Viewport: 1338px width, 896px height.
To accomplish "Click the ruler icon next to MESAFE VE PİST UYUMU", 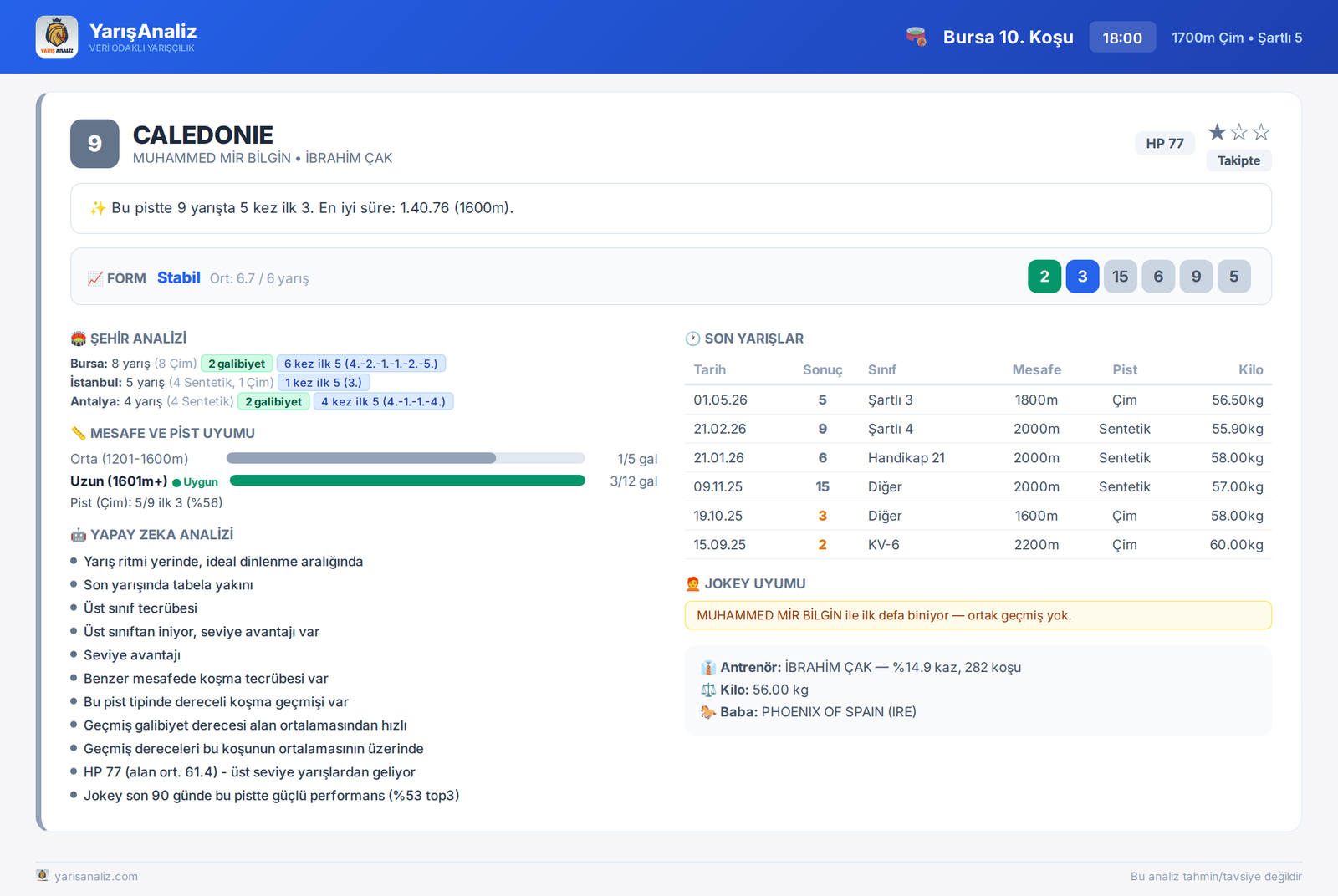I will (x=79, y=433).
